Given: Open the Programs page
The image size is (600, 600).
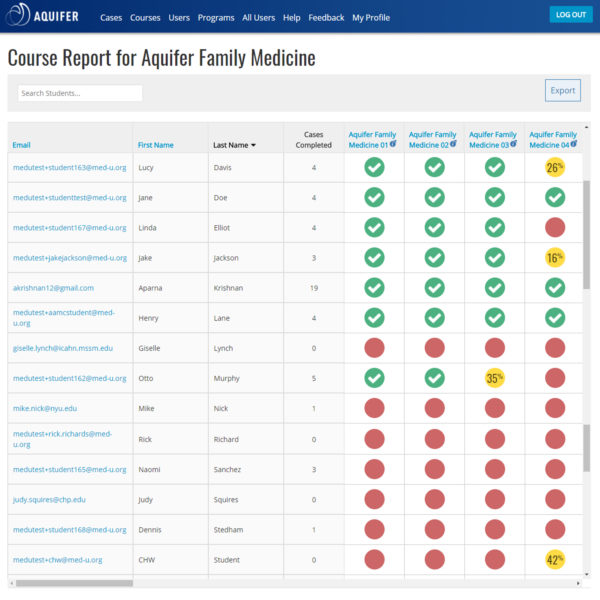Looking at the screenshot, I should click(216, 18).
